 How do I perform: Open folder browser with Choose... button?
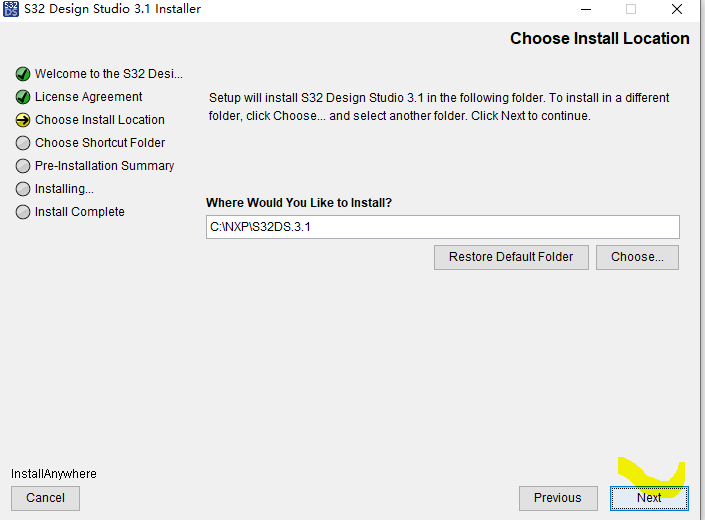[x=637, y=257]
